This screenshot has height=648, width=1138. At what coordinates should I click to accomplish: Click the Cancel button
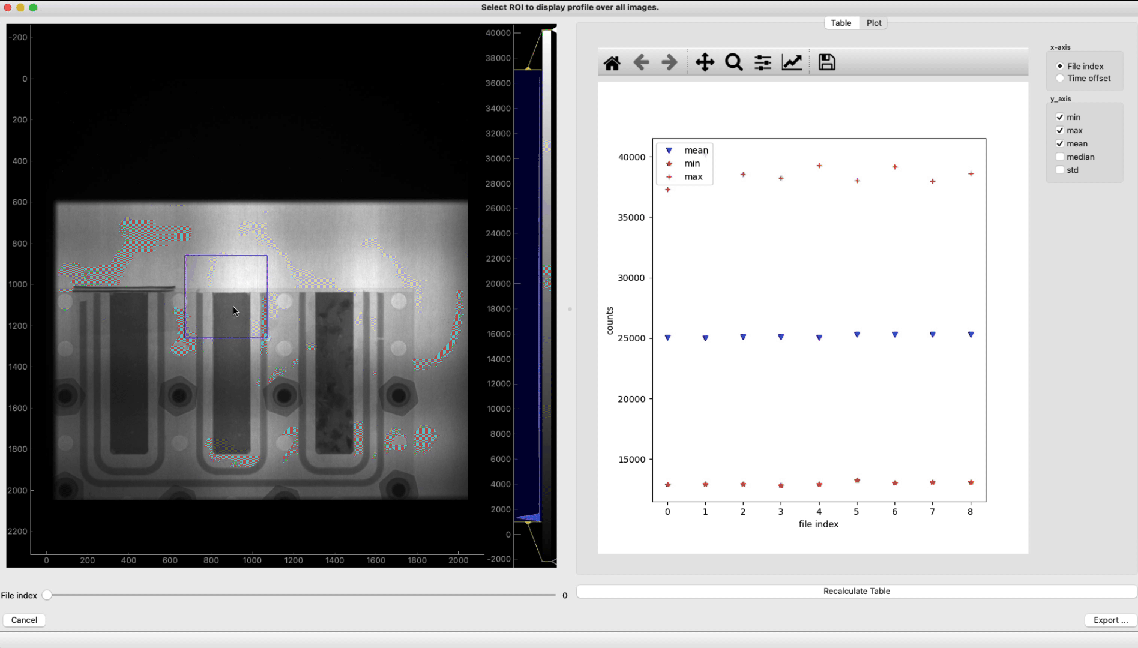click(24, 620)
